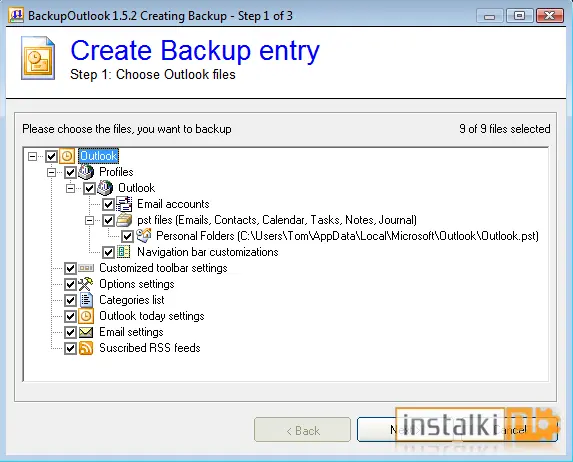The width and height of the screenshot is (573, 462).
Task: Click the disabled Back button
Action: (x=303, y=430)
